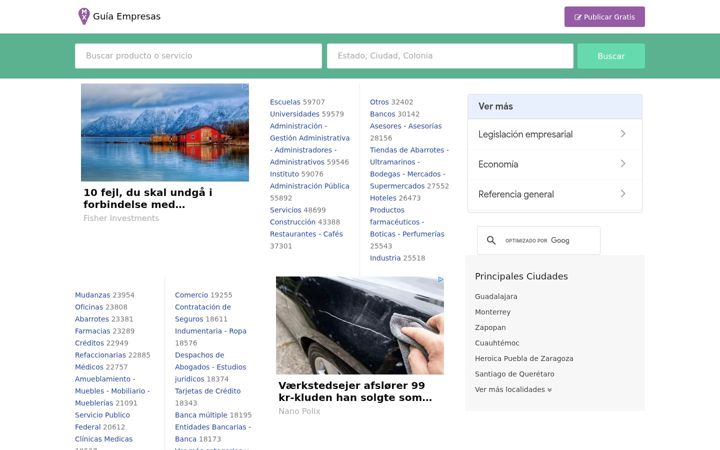The image size is (720, 450).
Task: Open the Referencia general entry
Action: click(555, 194)
